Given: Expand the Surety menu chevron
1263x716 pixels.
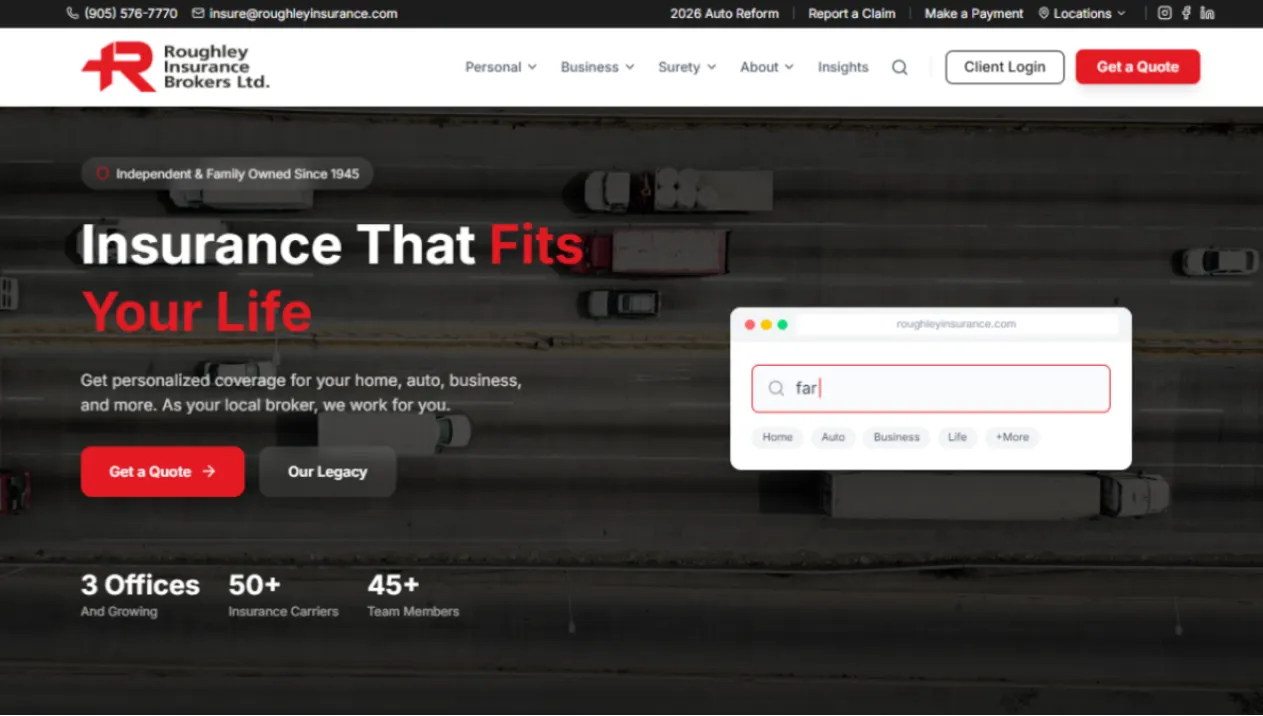Looking at the screenshot, I should coord(712,67).
